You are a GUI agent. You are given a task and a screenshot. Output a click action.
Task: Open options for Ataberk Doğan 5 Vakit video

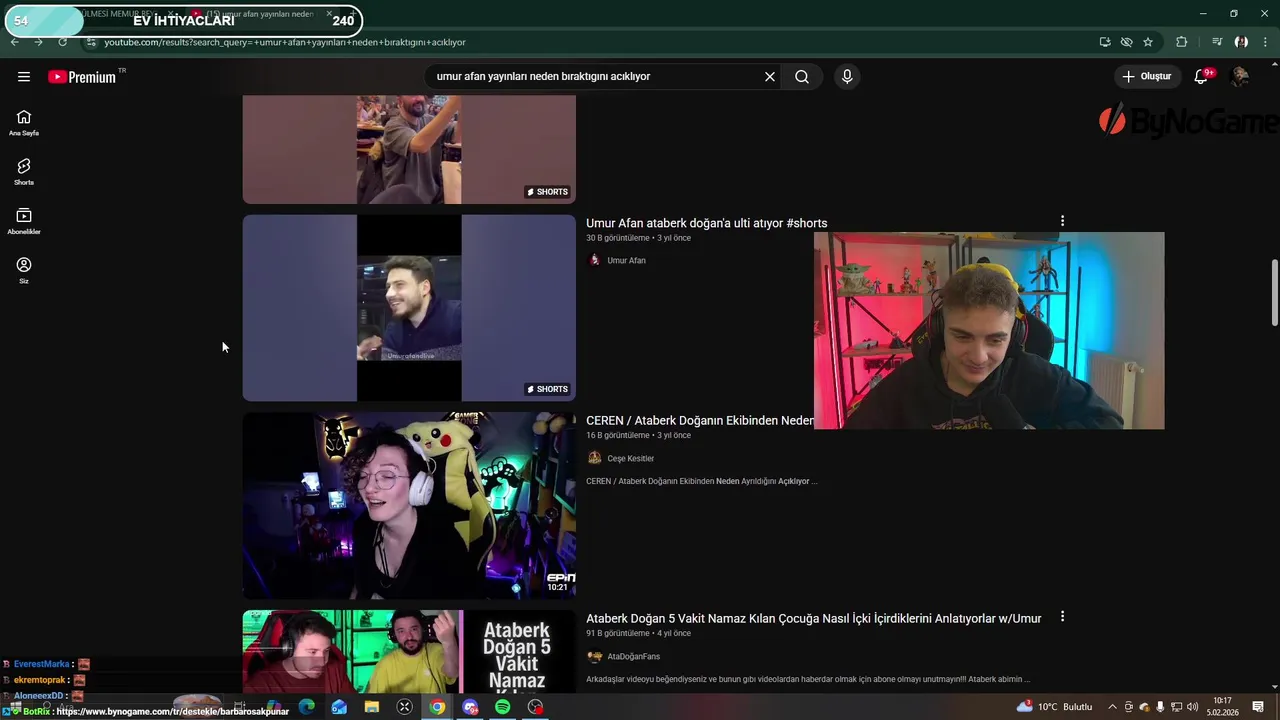[x=1062, y=617]
